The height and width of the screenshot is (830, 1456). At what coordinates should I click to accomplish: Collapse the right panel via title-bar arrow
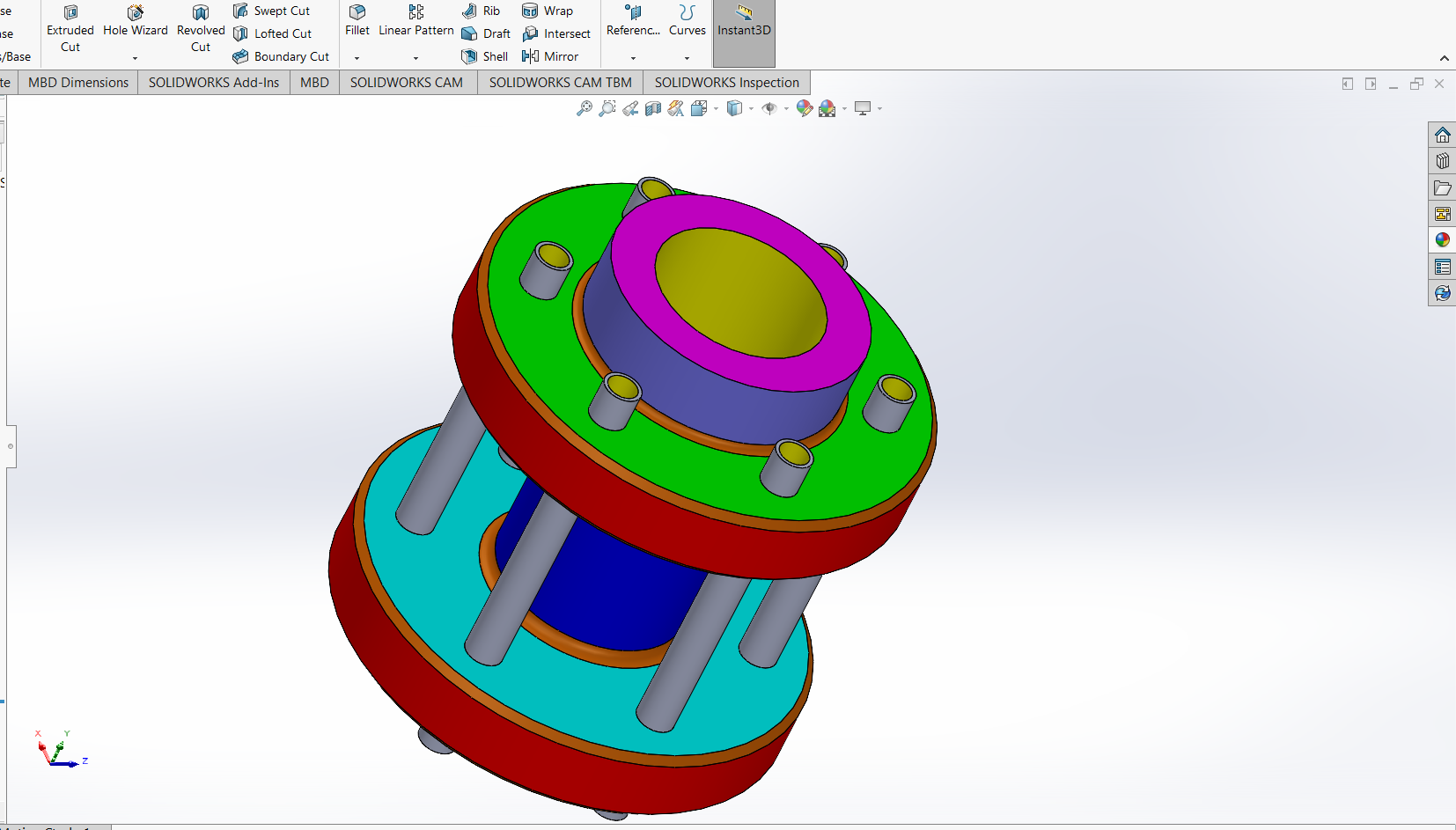(x=1371, y=84)
